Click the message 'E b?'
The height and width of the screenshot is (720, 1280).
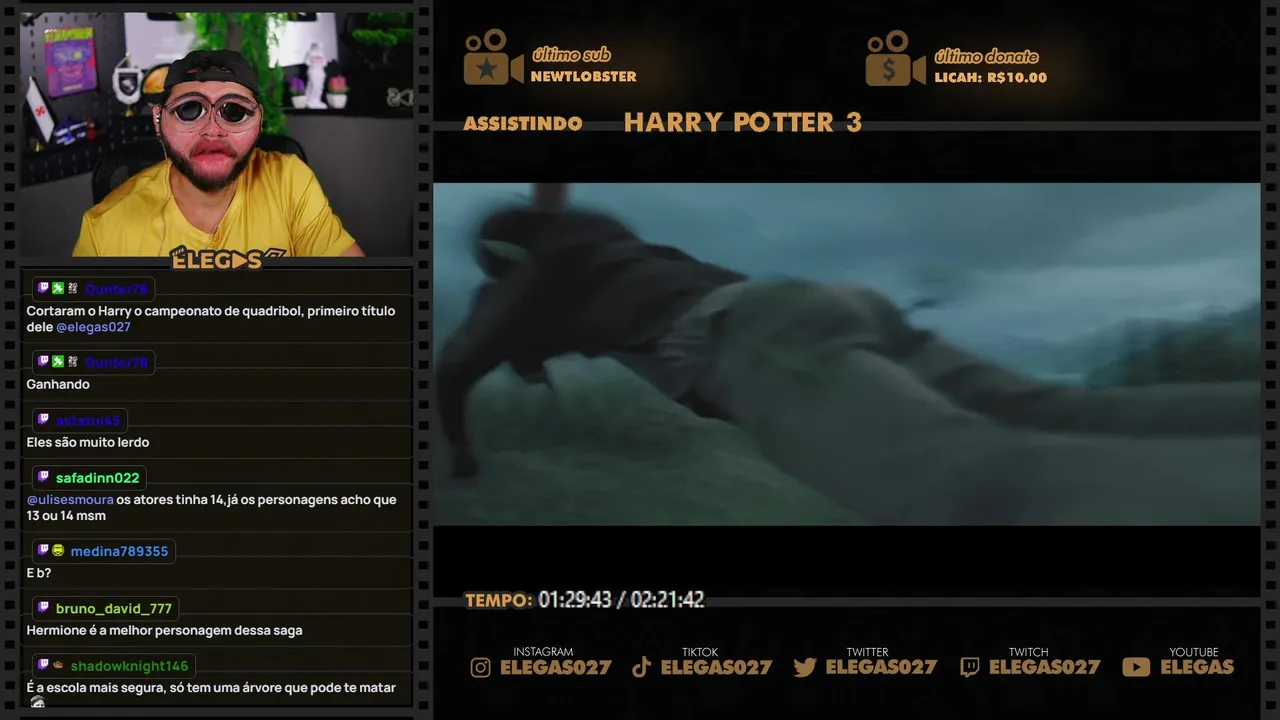(x=39, y=573)
